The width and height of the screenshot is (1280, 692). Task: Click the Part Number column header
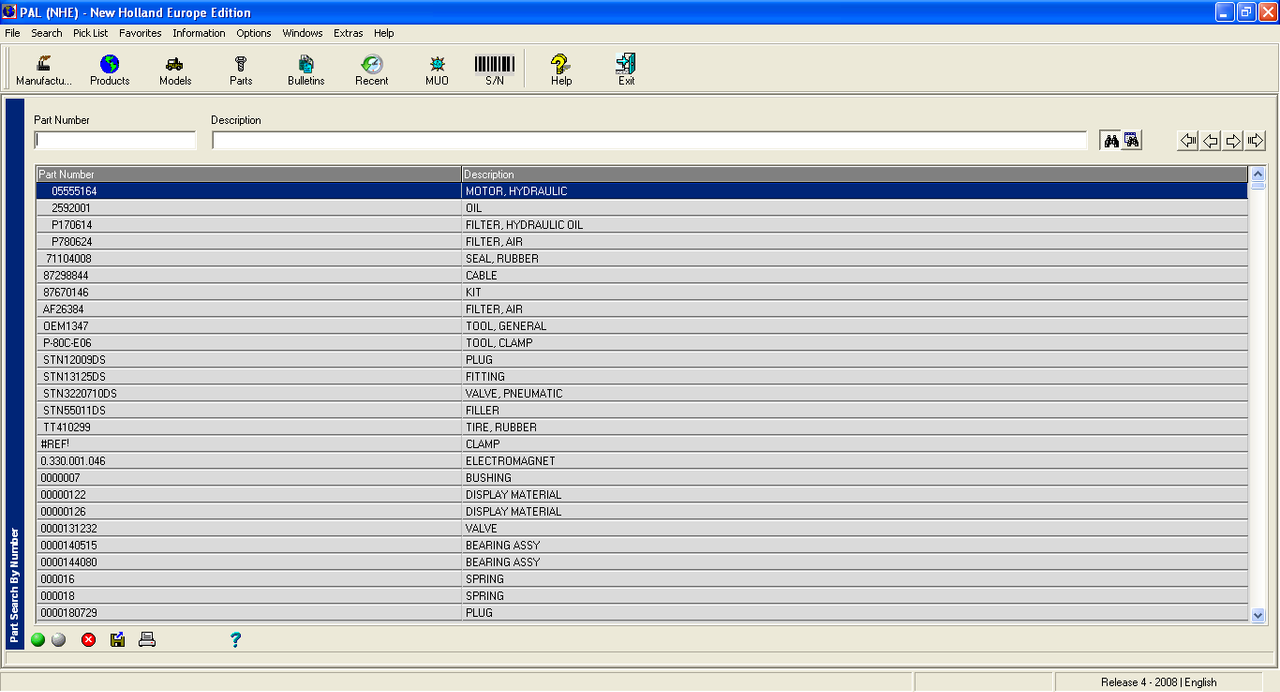click(249, 174)
